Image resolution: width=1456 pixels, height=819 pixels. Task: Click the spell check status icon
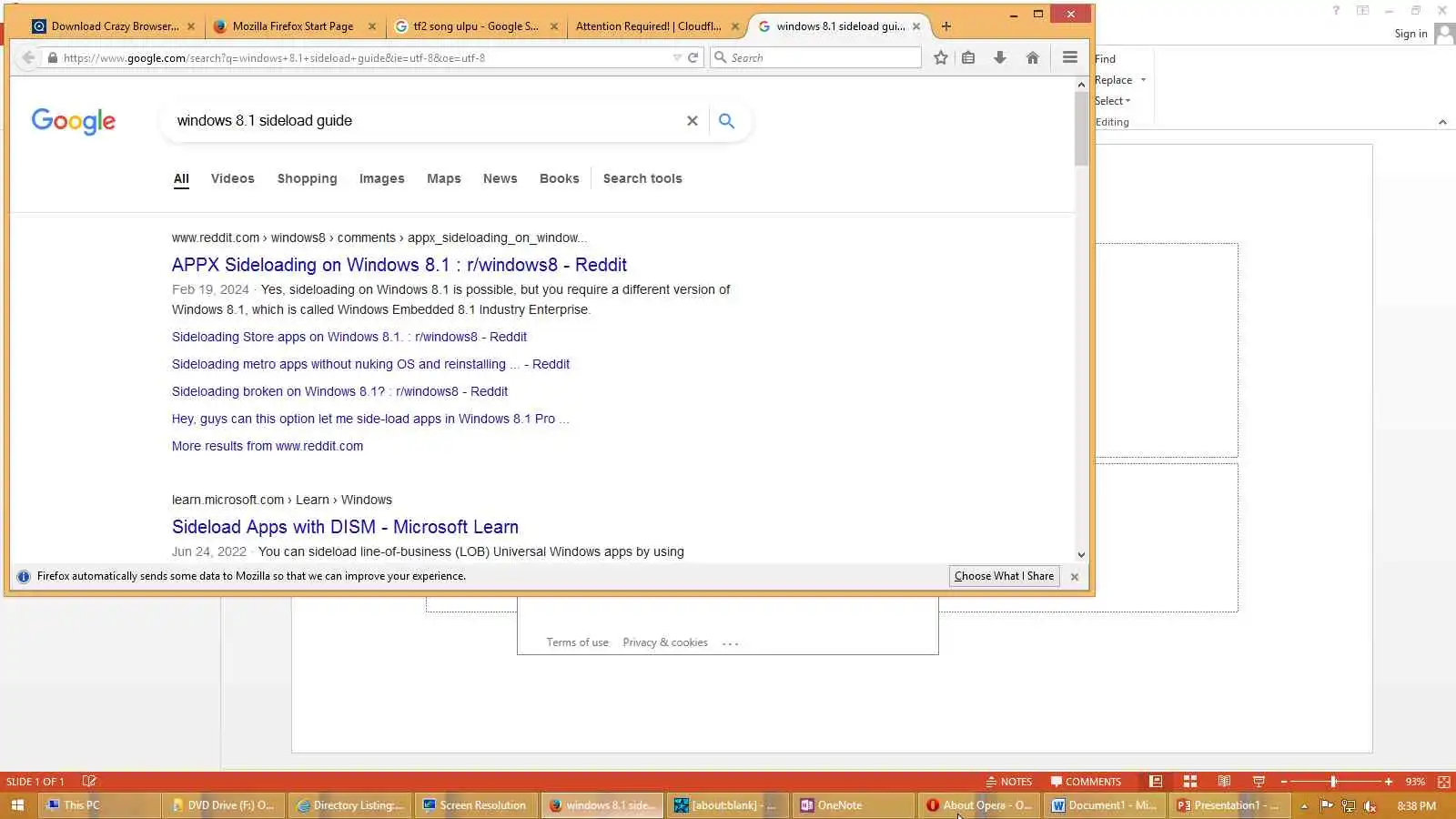(x=89, y=782)
